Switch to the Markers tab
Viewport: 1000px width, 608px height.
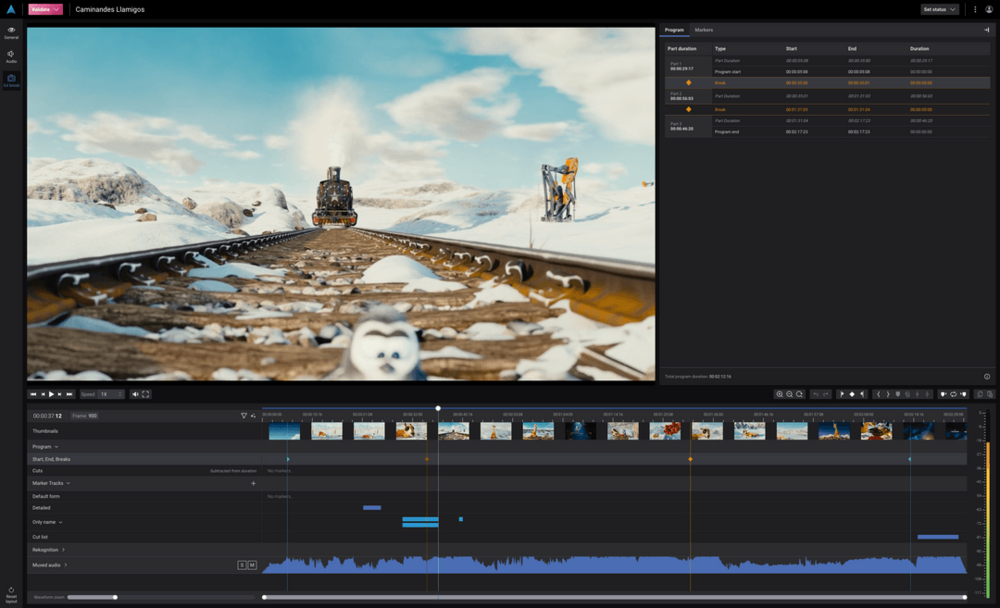(x=704, y=30)
